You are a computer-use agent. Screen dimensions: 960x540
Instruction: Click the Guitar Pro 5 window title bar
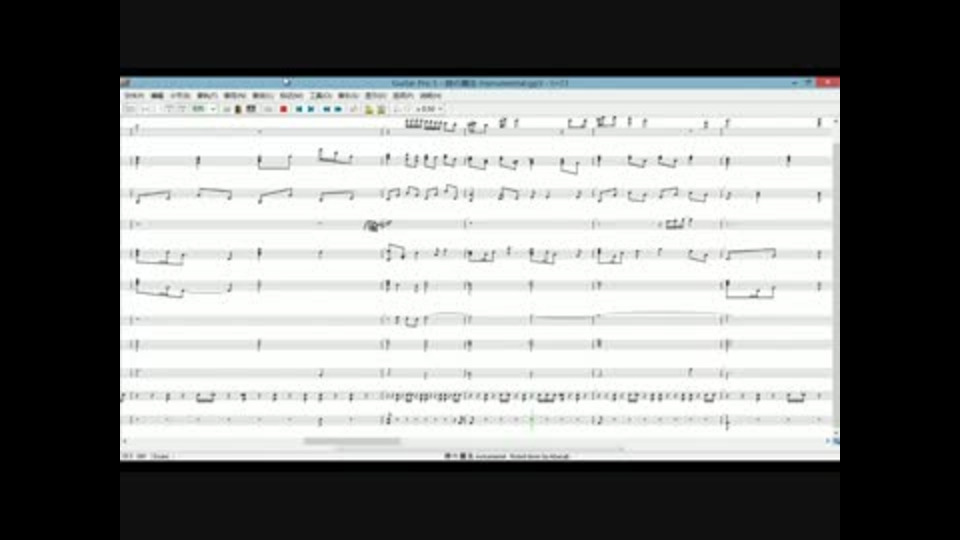coord(479,83)
